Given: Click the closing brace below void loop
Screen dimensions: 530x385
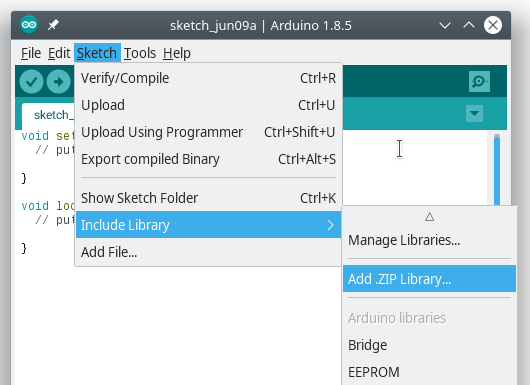Looking at the screenshot, I should [x=24, y=248].
